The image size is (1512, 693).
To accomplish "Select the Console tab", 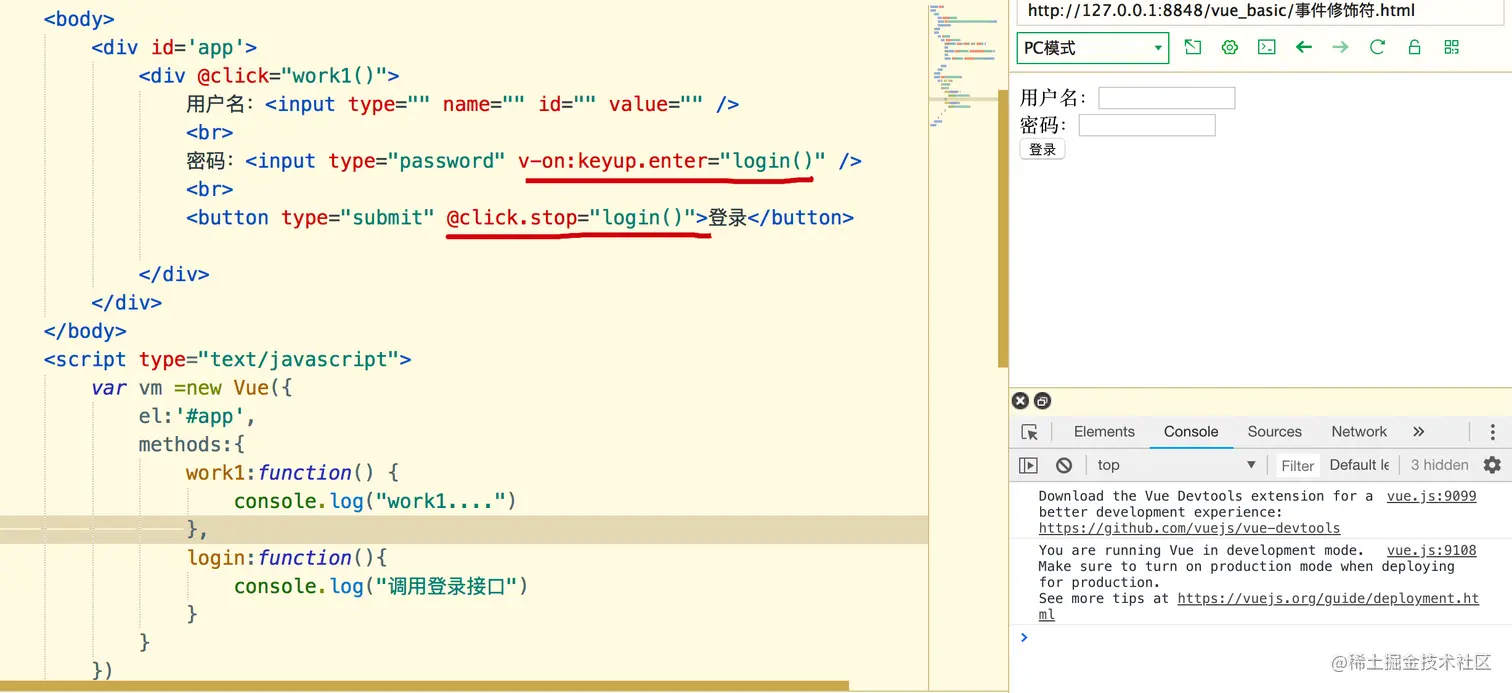I will click(1191, 432).
